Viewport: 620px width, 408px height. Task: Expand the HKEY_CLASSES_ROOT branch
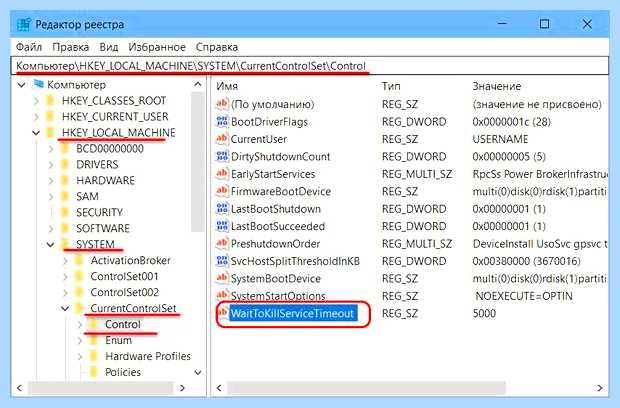36,101
